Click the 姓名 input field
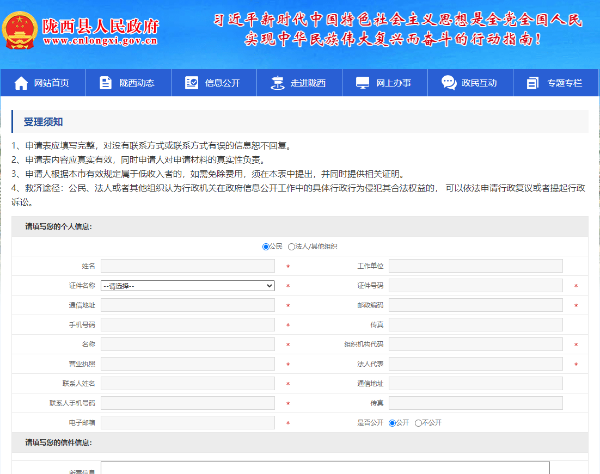The width and height of the screenshot is (600, 474). tap(187, 266)
